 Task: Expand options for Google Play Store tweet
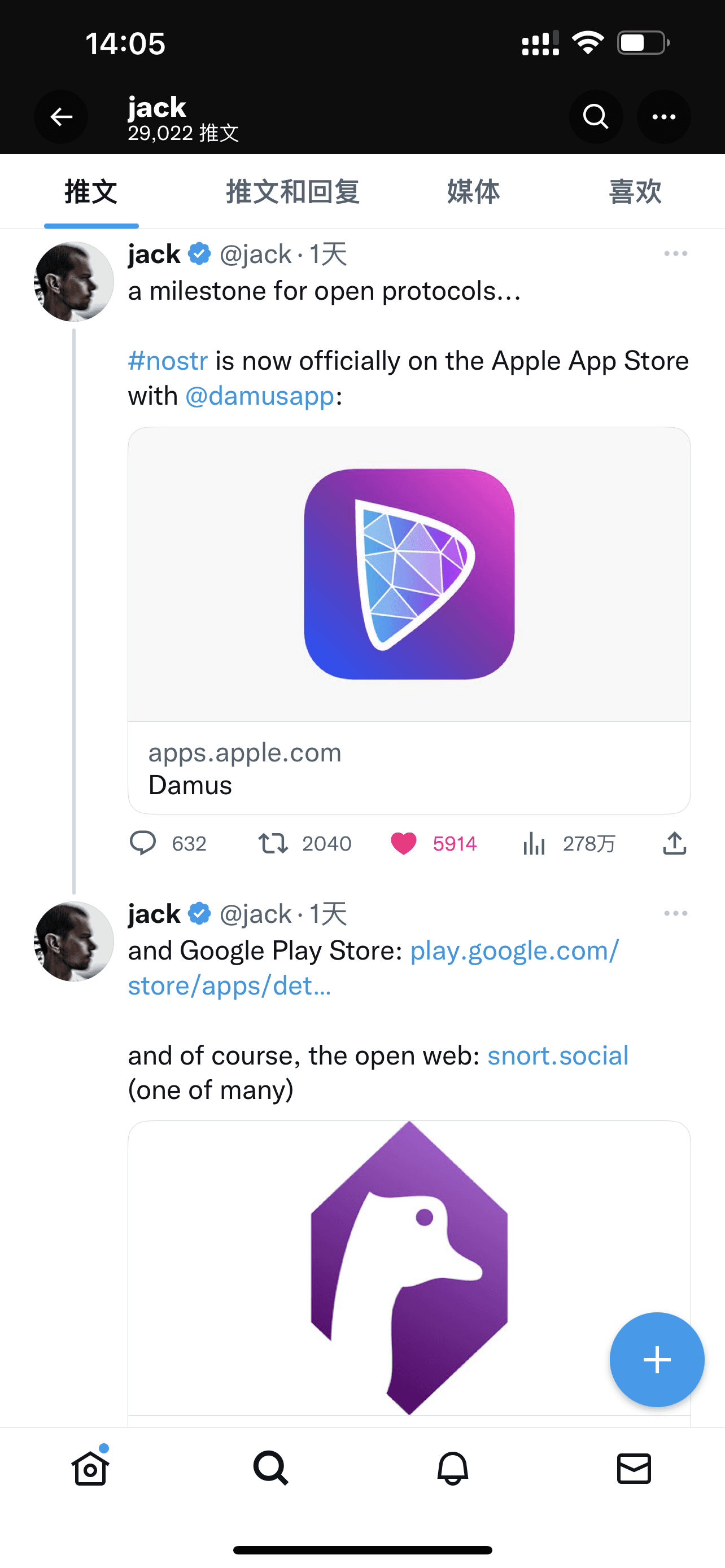coord(676,914)
